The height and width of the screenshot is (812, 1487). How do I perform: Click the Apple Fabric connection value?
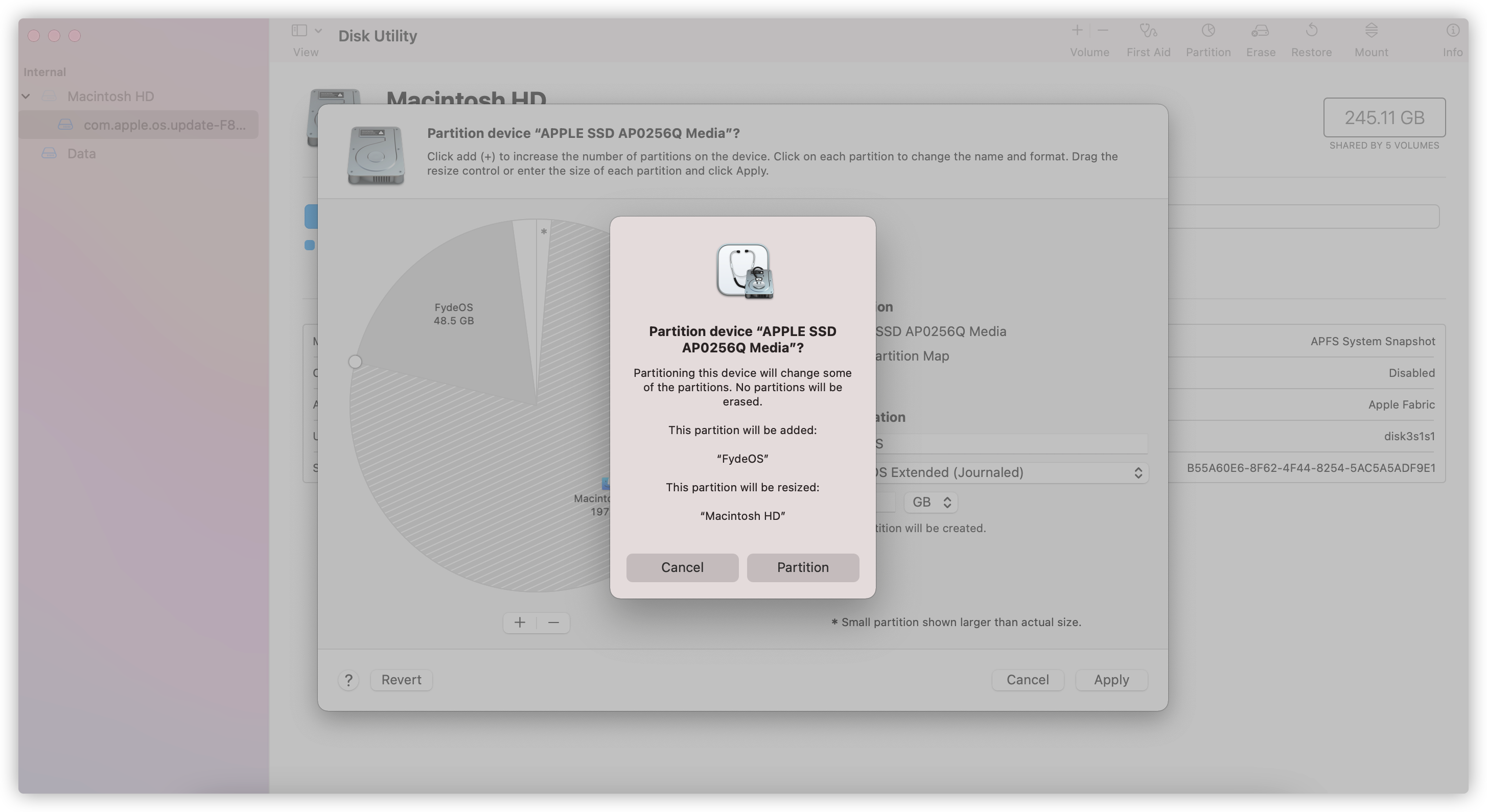click(x=1401, y=404)
